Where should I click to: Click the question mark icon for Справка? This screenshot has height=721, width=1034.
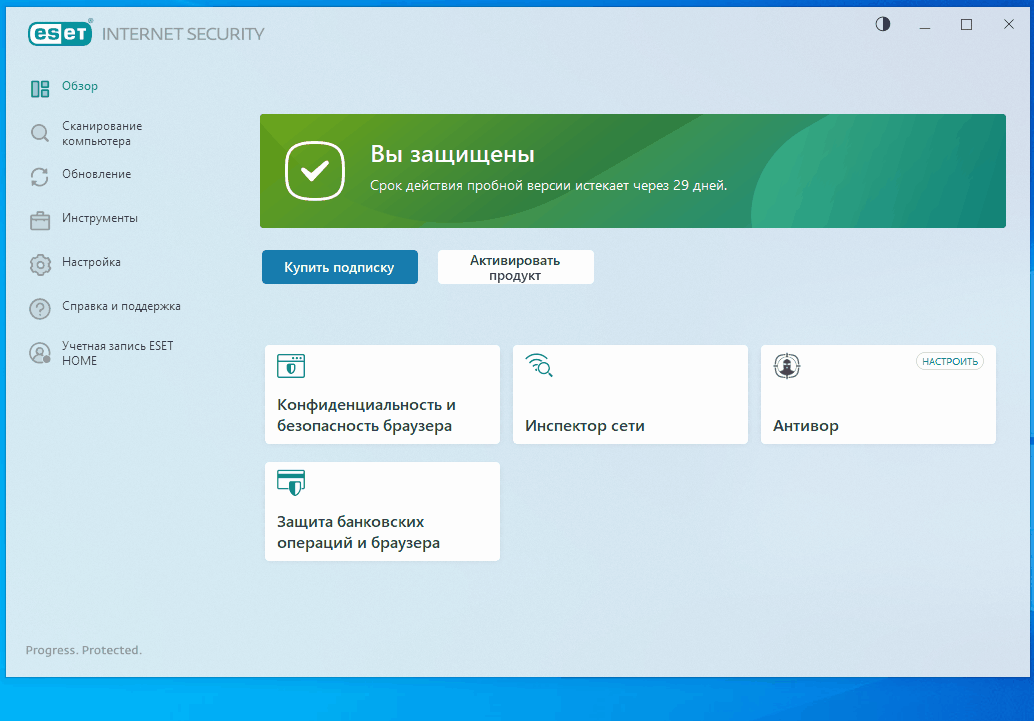tap(40, 308)
